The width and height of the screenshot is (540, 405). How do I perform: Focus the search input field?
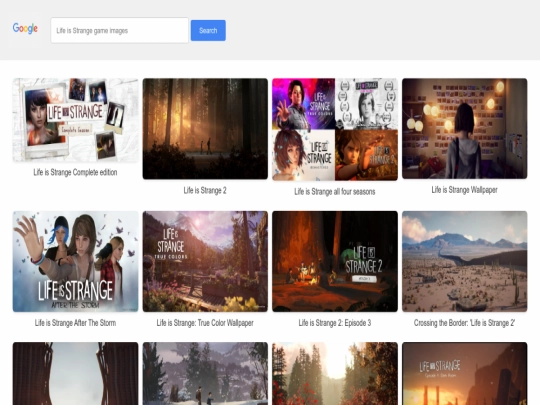120,30
